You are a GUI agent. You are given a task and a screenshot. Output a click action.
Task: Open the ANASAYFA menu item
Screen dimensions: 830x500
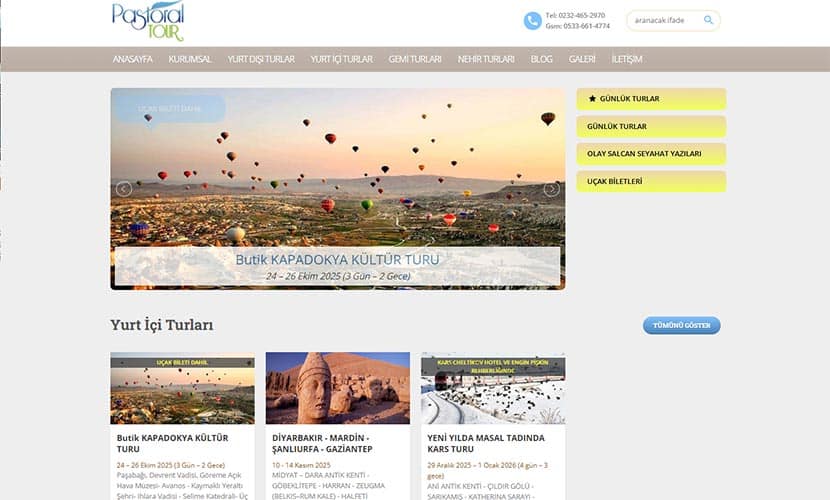(x=132, y=59)
